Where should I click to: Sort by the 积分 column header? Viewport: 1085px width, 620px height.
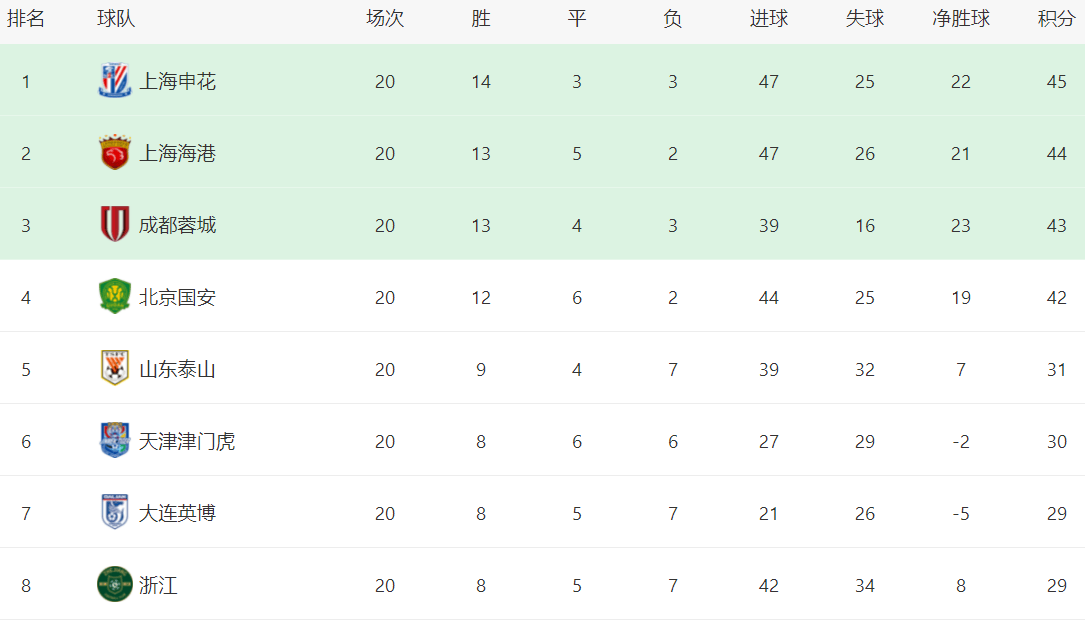click(1057, 19)
